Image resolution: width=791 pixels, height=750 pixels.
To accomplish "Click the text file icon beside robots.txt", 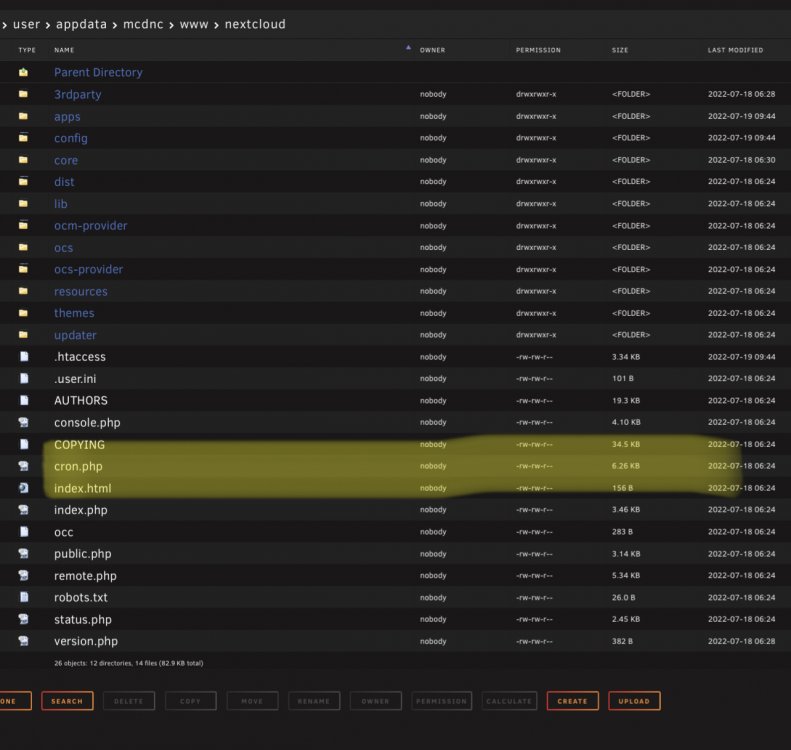I will (24, 597).
